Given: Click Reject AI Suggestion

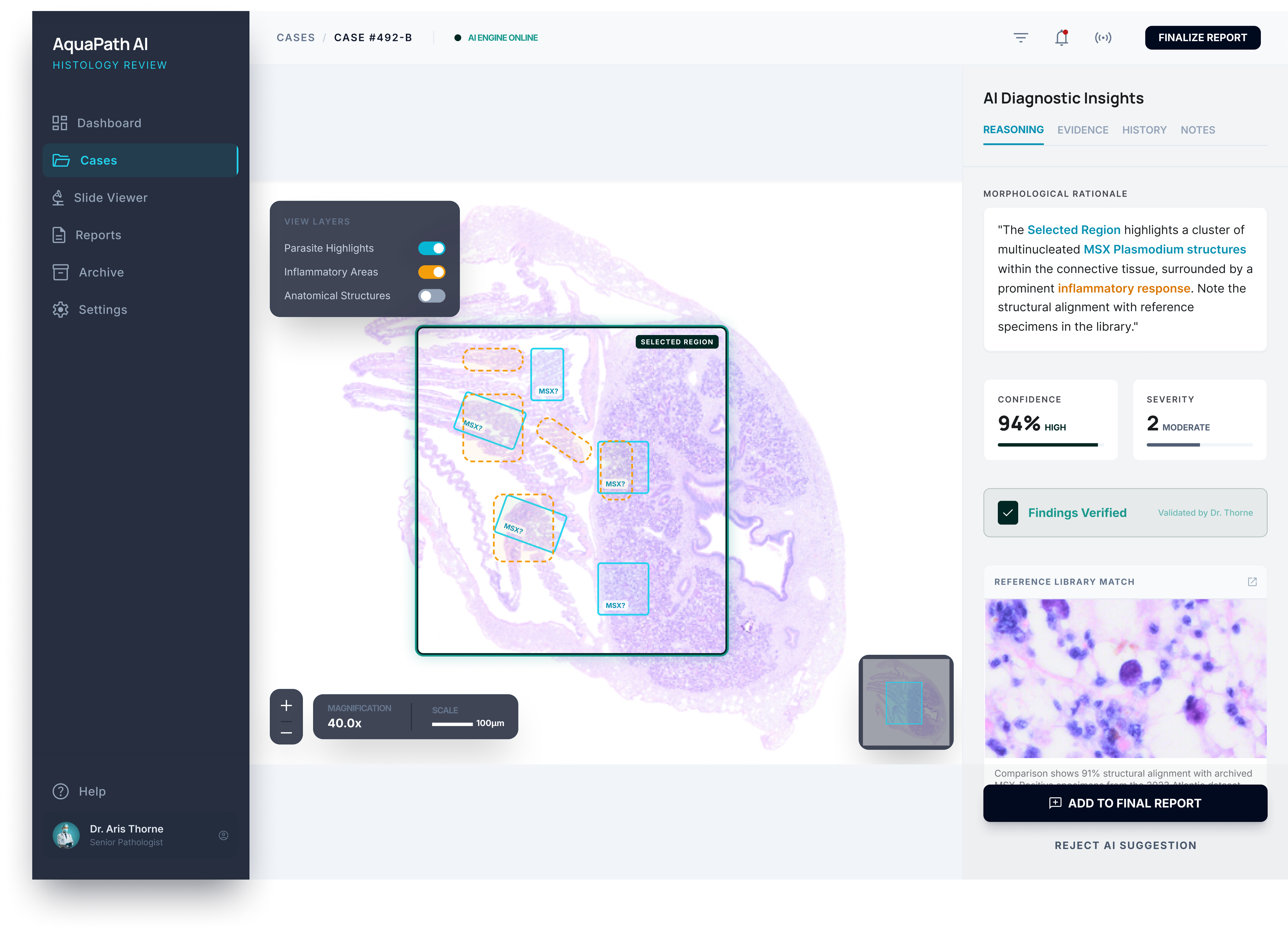Looking at the screenshot, I should (1125, 845).
